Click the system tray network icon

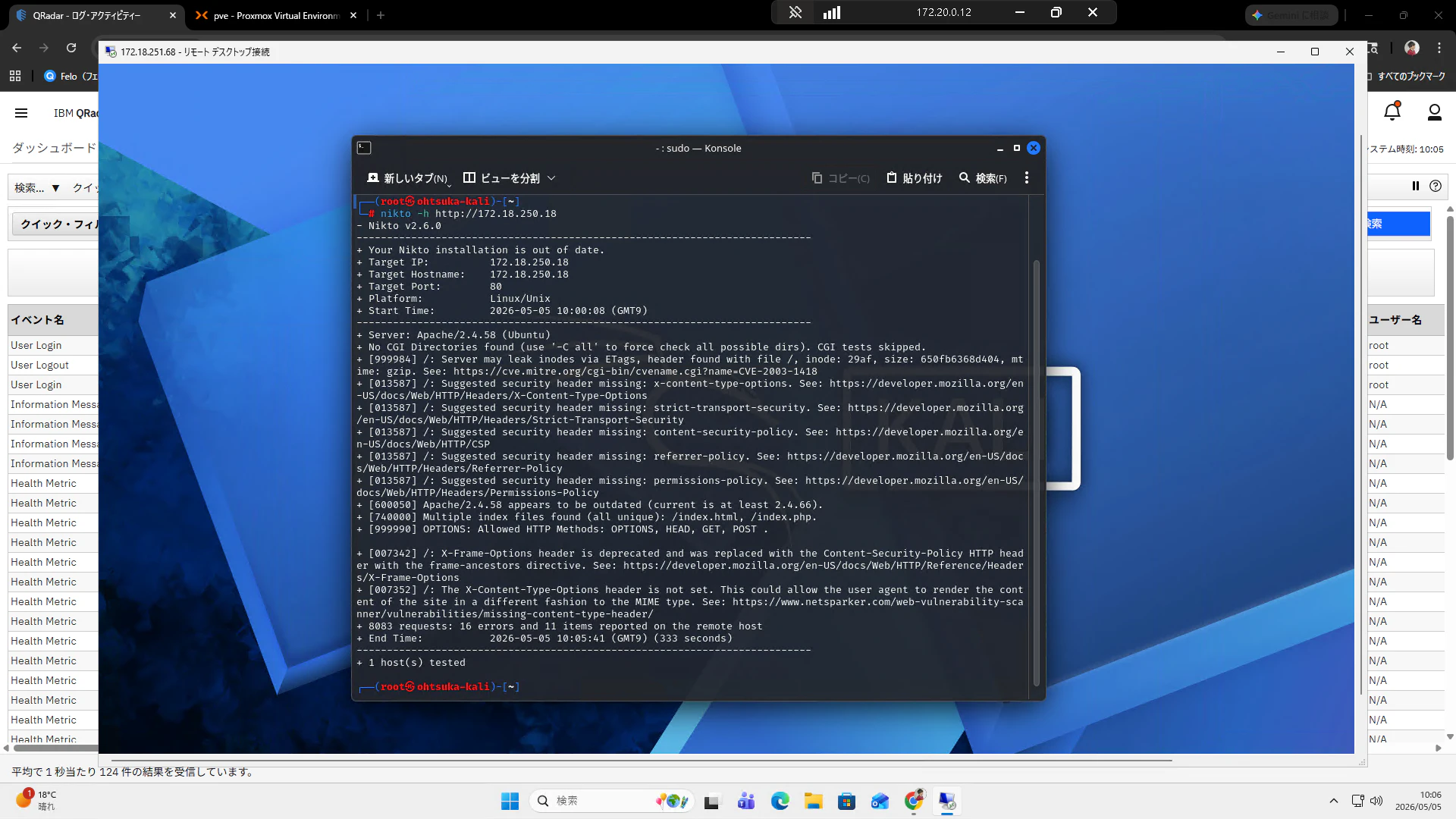tap(1357, 801)
